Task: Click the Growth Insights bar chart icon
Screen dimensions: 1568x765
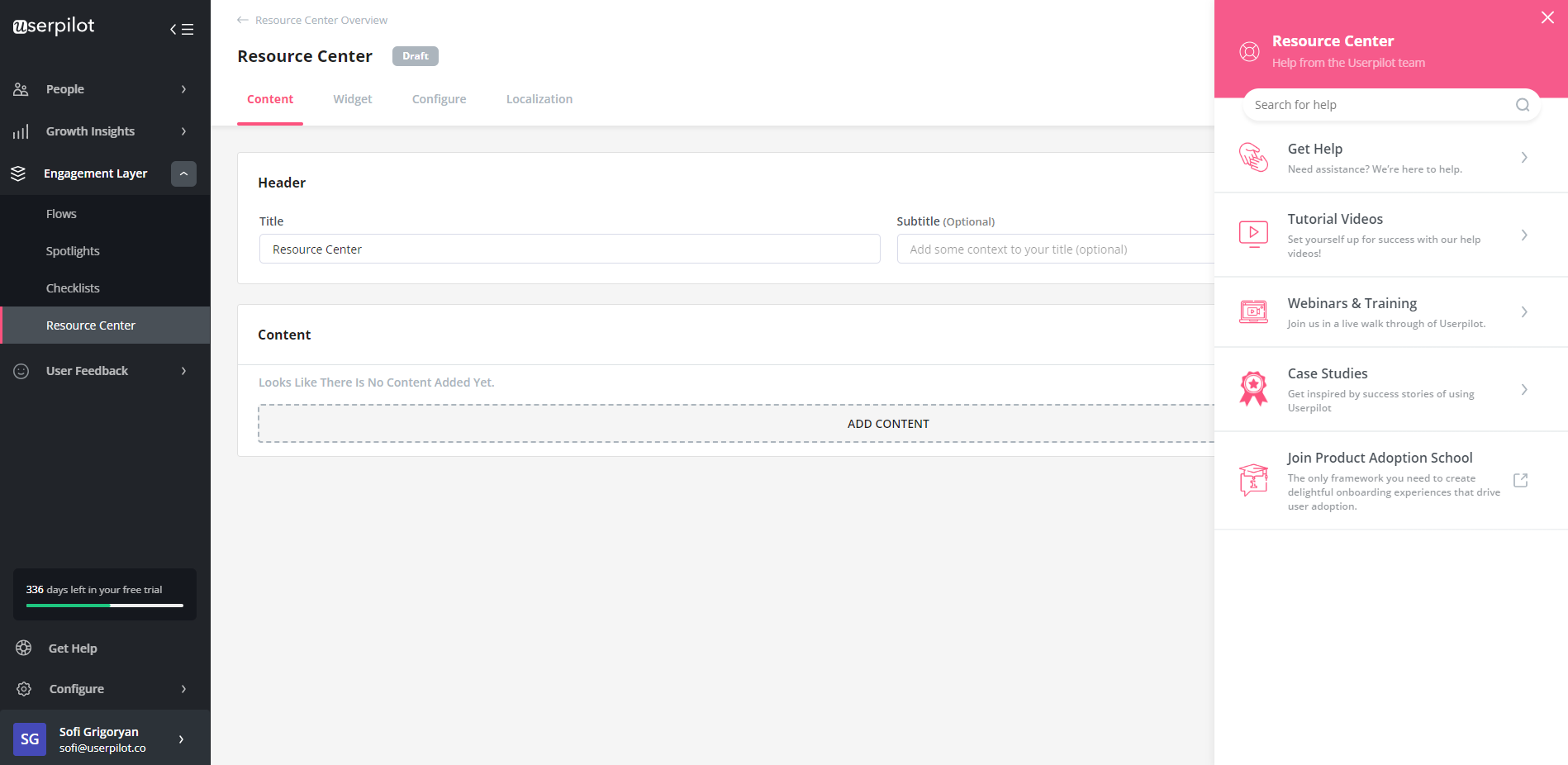Action: (x=20, y=131)
